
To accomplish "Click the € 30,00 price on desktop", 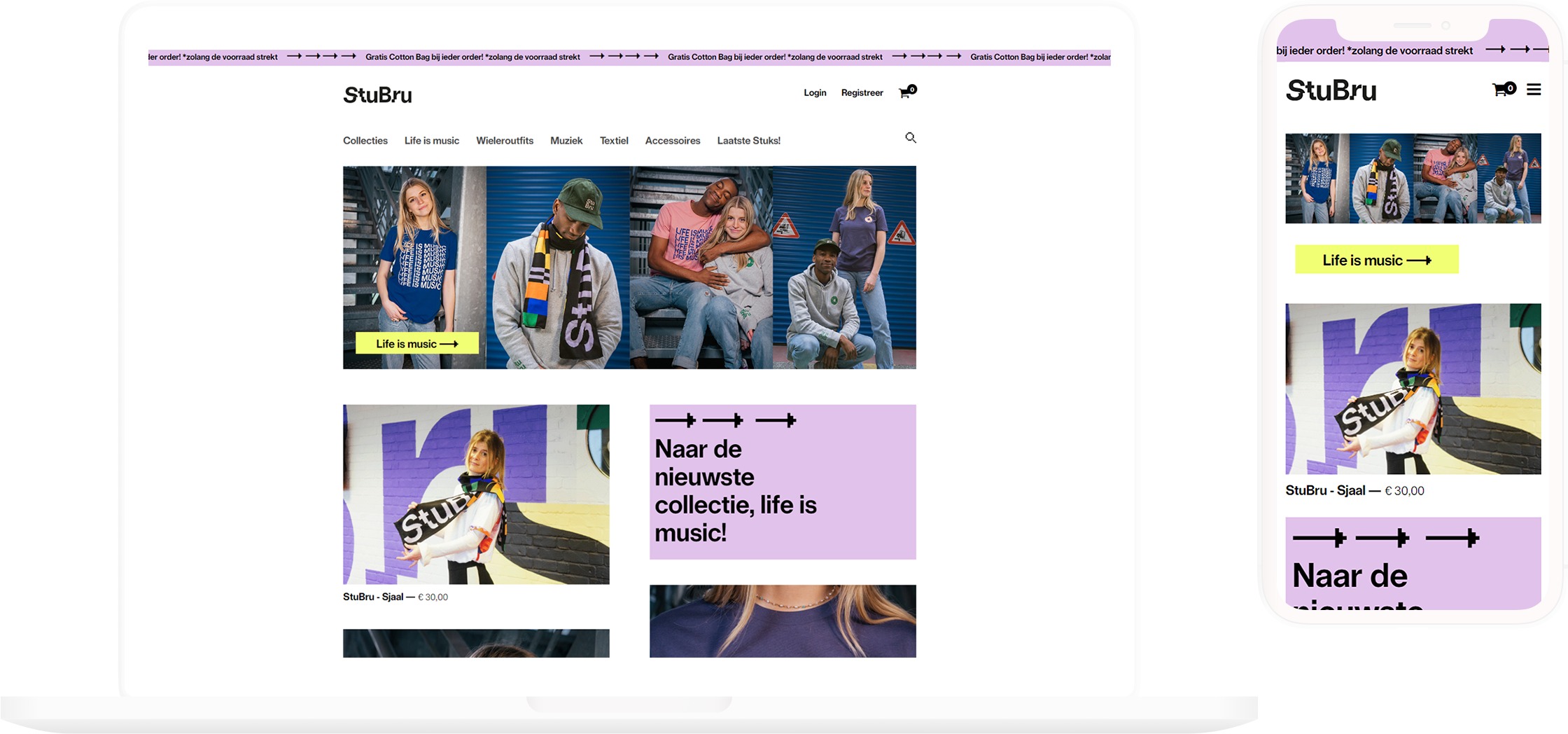I will pyautogui.click(x=433, y=597).
